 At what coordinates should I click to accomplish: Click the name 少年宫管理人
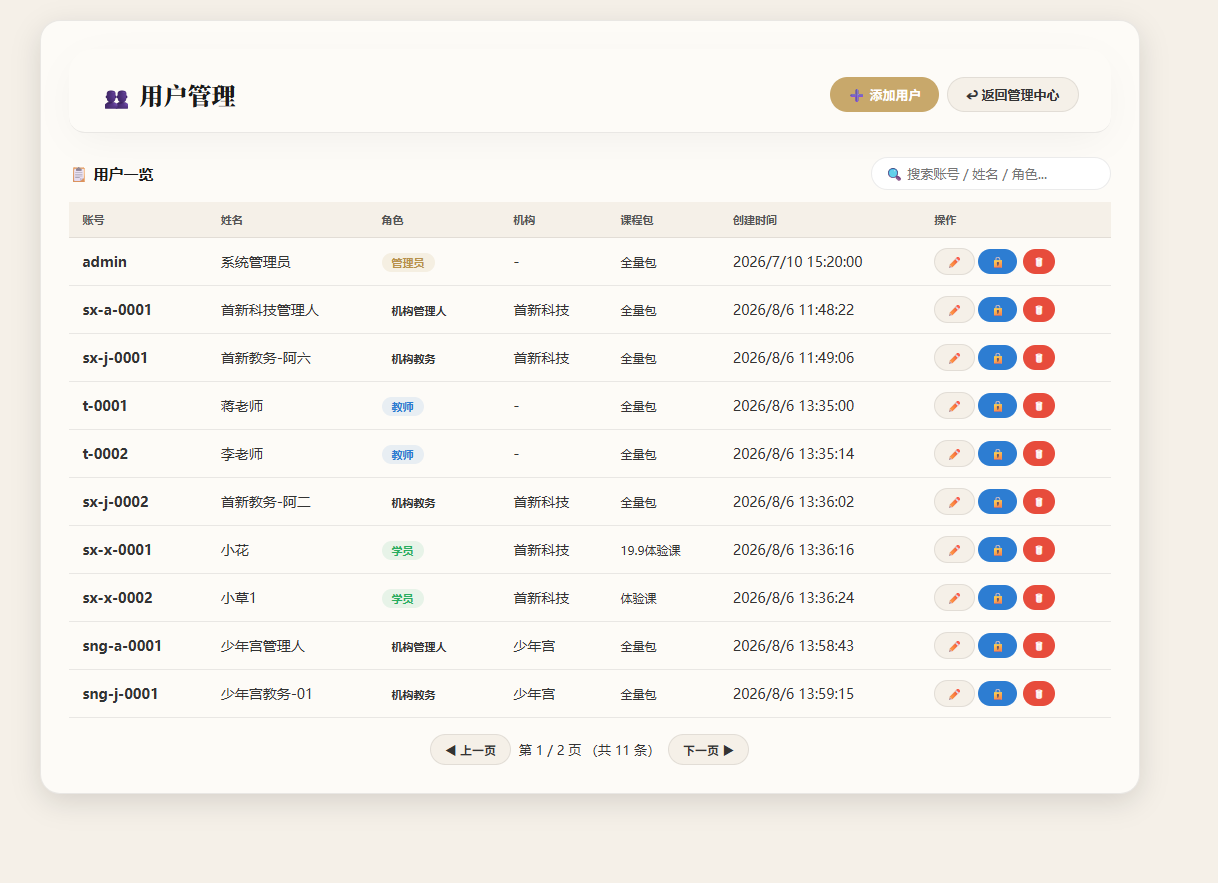[x=263, y=646]
